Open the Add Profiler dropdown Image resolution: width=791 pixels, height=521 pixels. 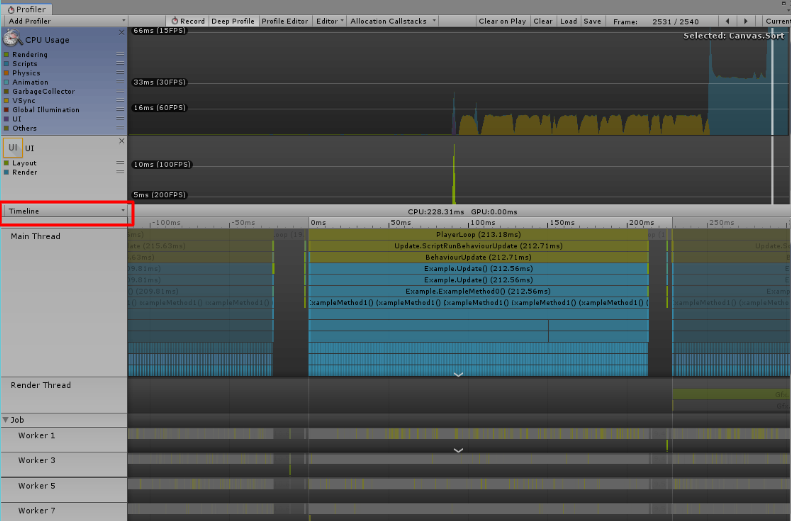click(x=65, y=21)
